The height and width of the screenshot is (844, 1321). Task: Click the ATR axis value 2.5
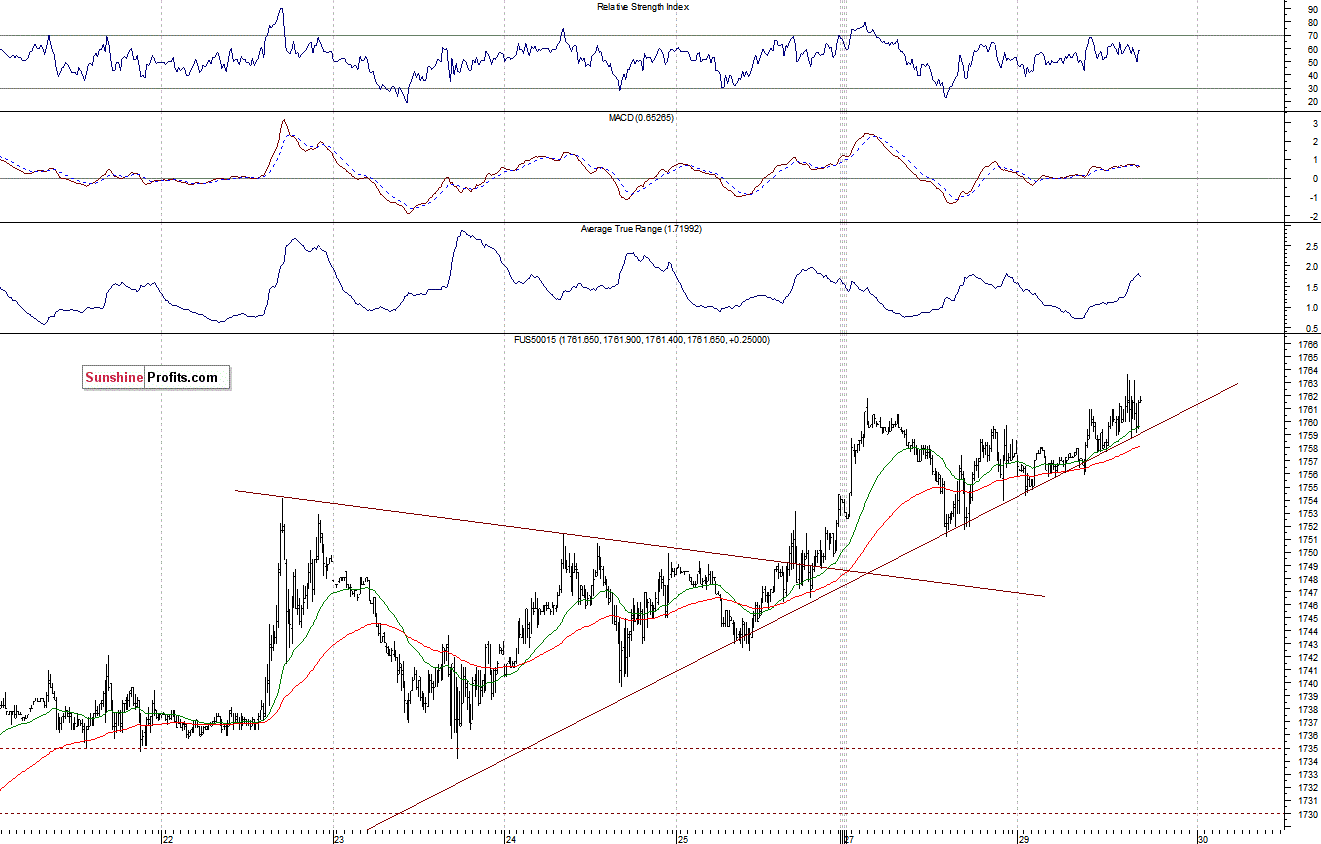click(x=1310, y=246)
